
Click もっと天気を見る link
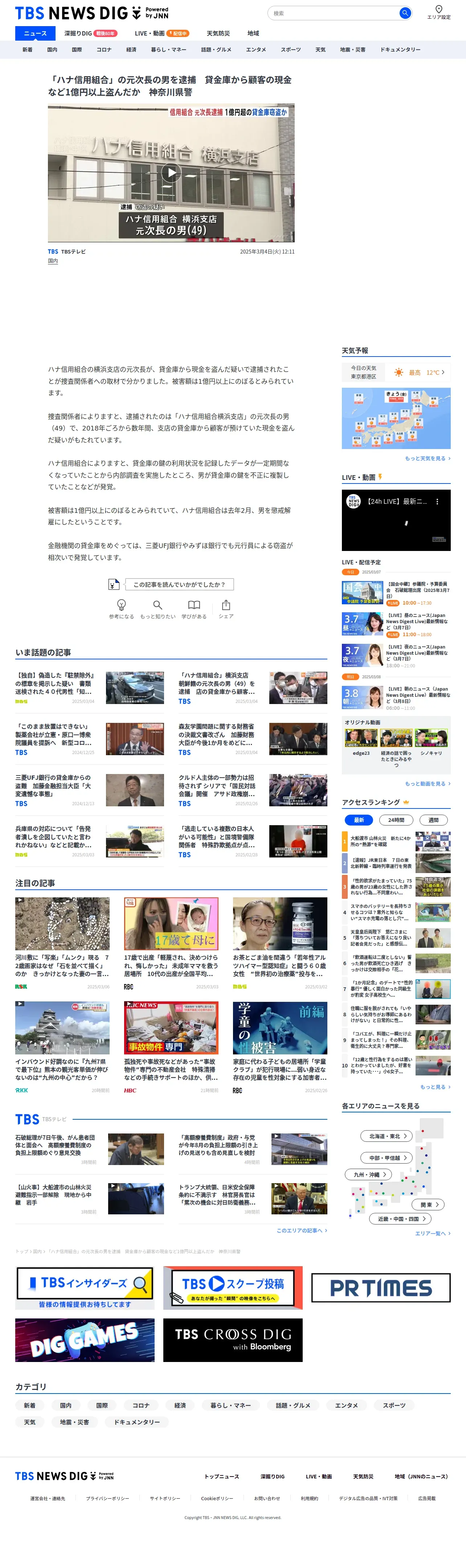pyautogui.click(x=428, y=458)
